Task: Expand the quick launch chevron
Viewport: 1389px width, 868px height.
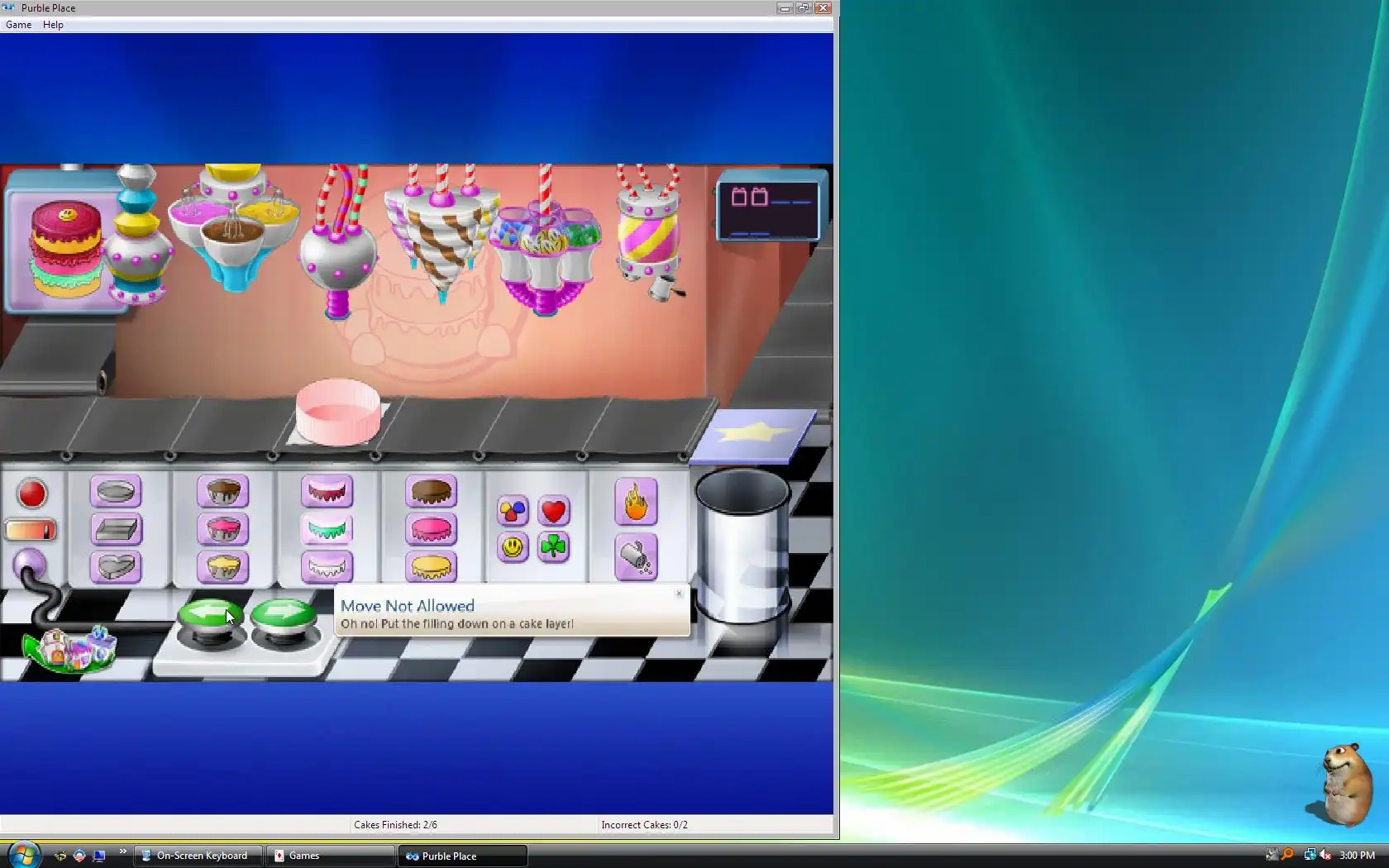Action: click(x=123, y=851)
